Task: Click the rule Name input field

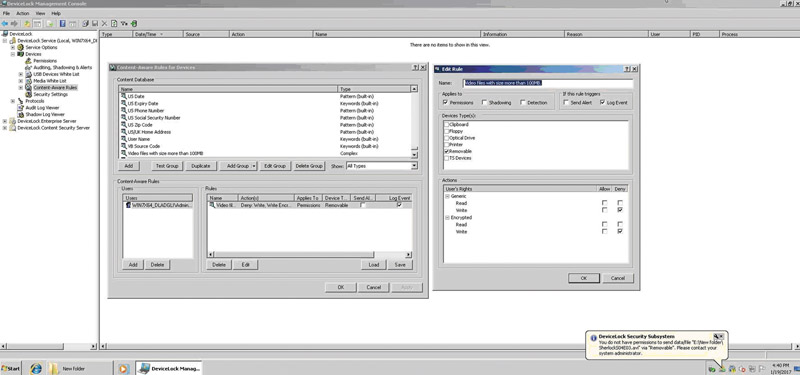Action: pyautogui.click(x=547, y=83)
